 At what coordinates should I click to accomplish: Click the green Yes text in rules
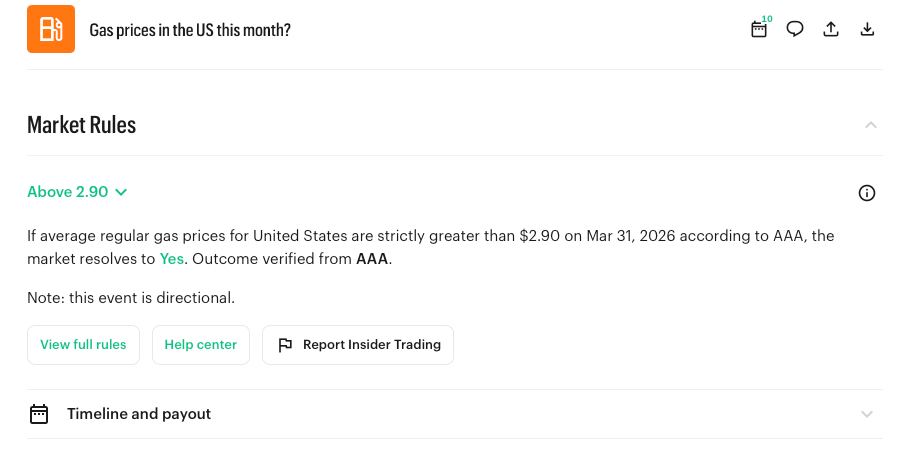point(172,259)
